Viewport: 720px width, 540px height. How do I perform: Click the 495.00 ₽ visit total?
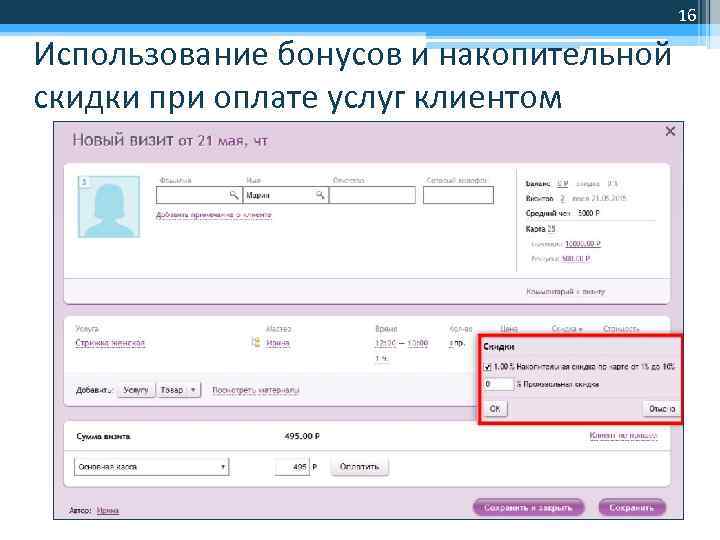302,436
